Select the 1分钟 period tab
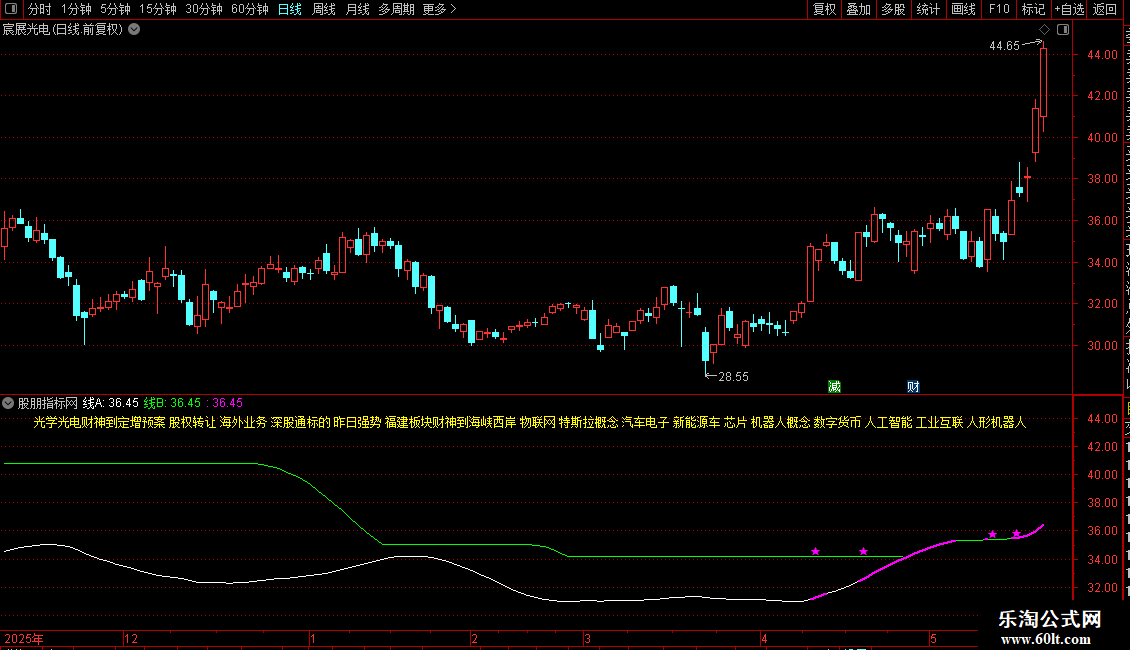The height and width of the screenshot is (650, 1130). [x=76, y=9]
